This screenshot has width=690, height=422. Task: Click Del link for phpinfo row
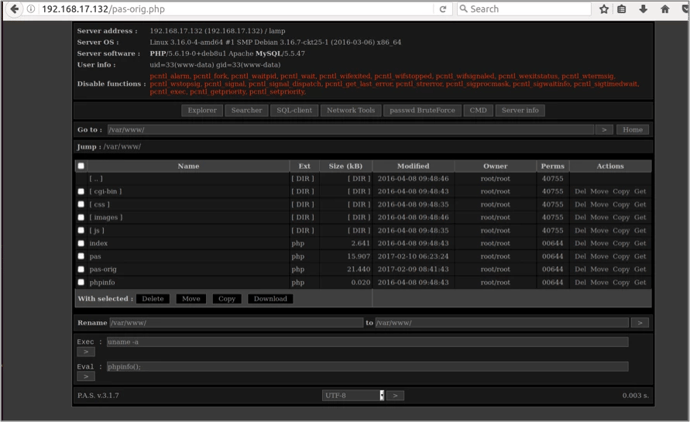click(580, 282)
